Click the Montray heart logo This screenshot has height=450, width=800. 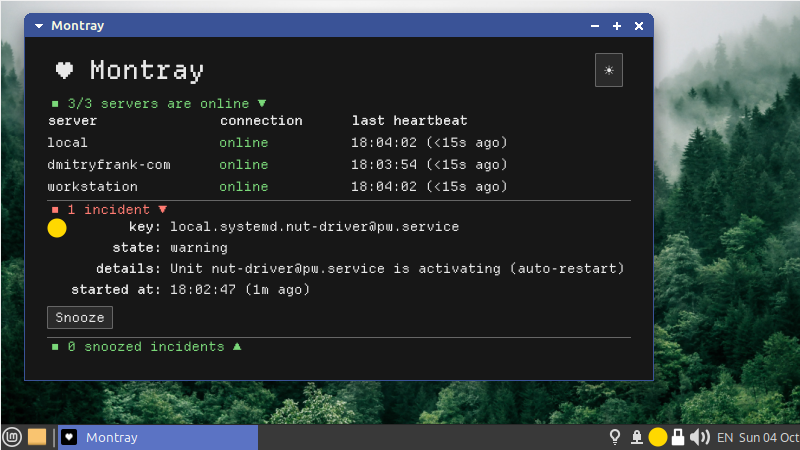tap(64, 70)
